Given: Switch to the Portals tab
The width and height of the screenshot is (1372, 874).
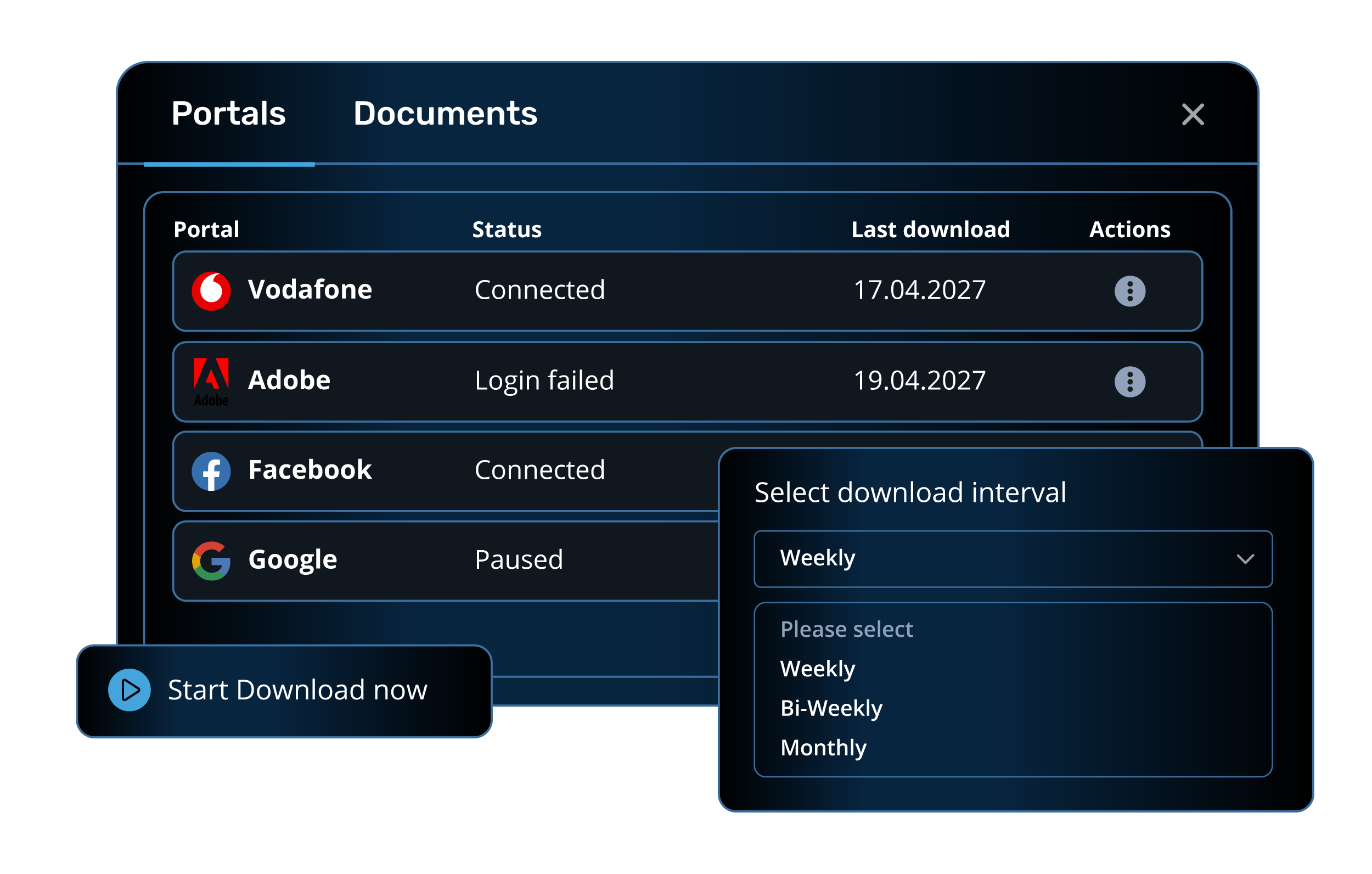Looking at the screenshot, I should [228, 114].
